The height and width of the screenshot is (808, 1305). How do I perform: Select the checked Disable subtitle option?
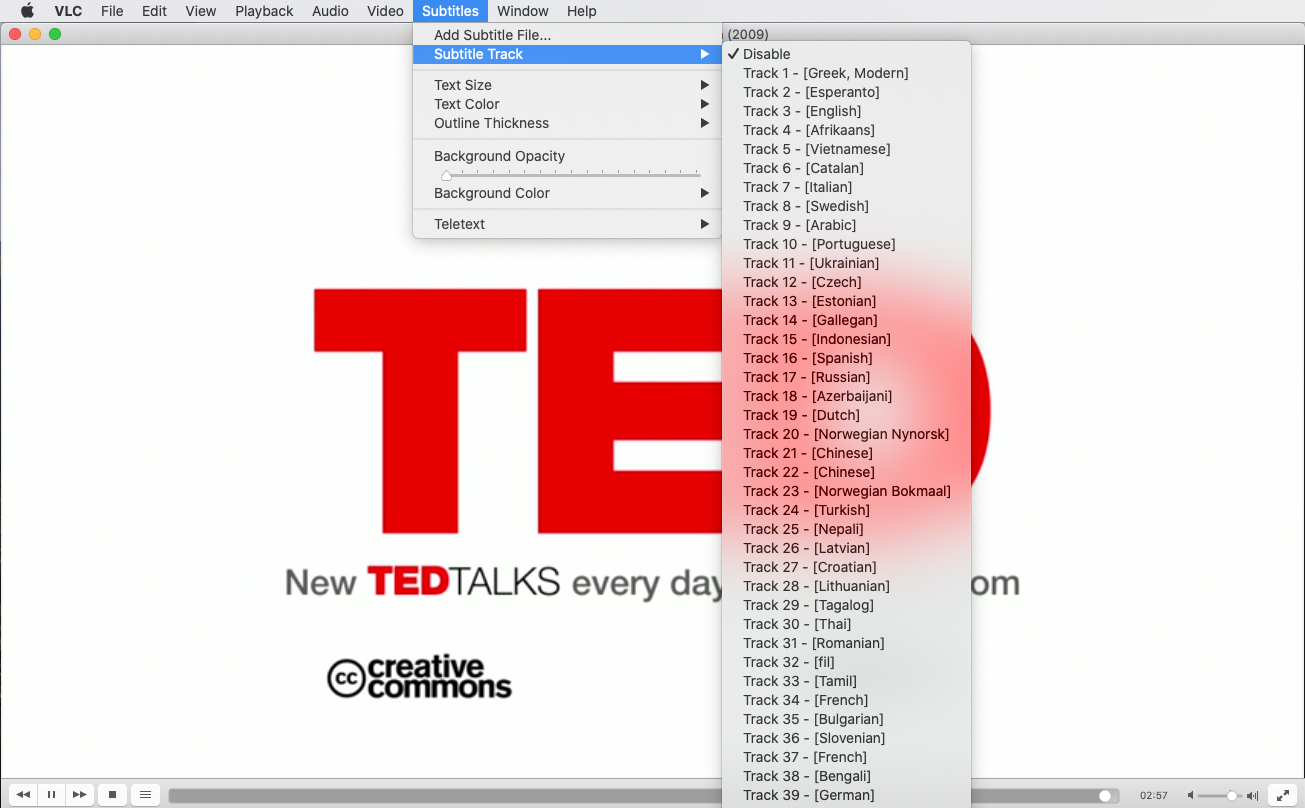tap(846, 54)
